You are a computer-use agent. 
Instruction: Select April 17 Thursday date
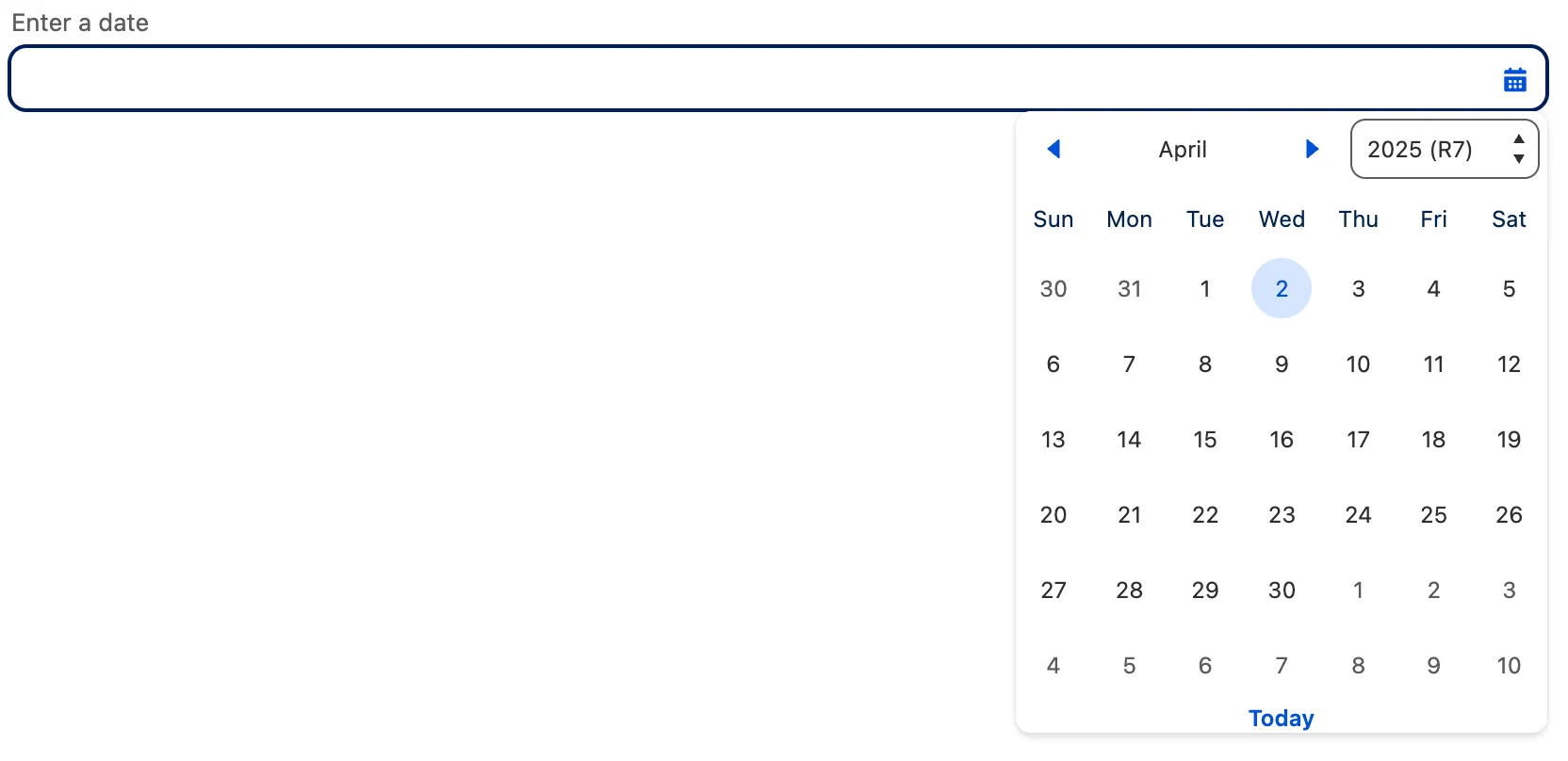tap(1357, 439)
